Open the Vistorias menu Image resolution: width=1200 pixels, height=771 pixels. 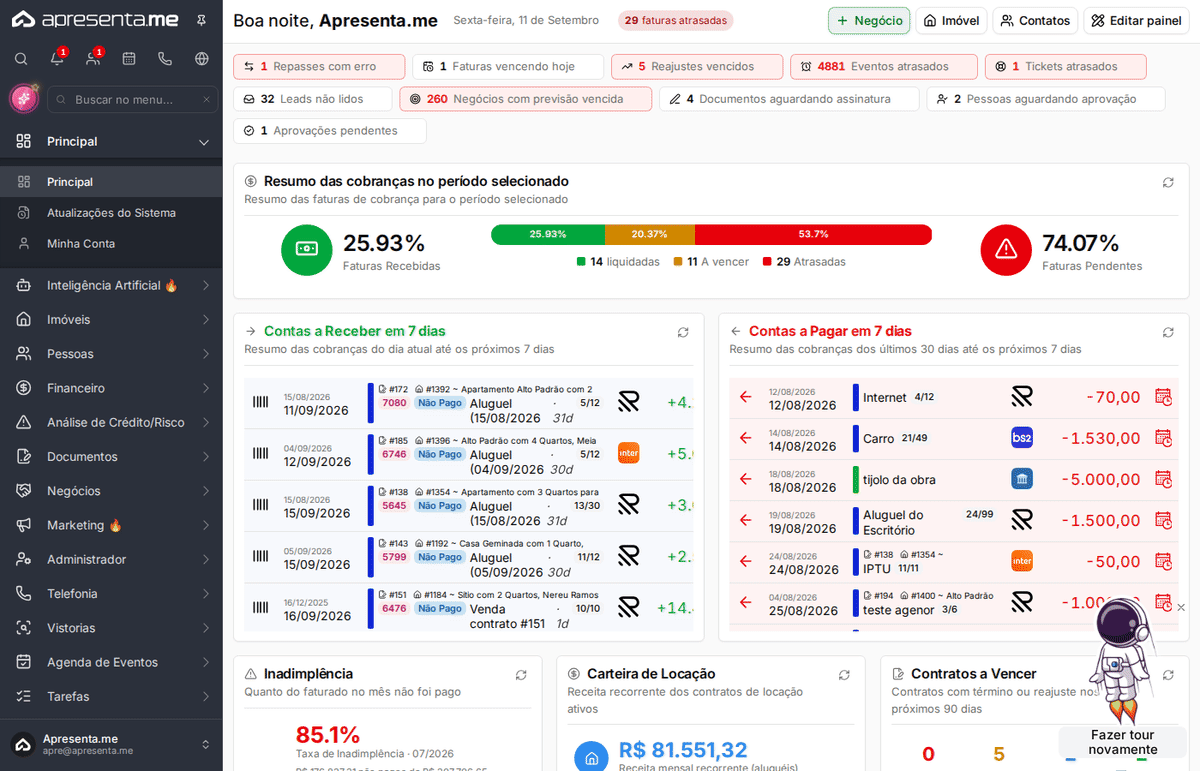pyautogui.click(x=111, y=628)
